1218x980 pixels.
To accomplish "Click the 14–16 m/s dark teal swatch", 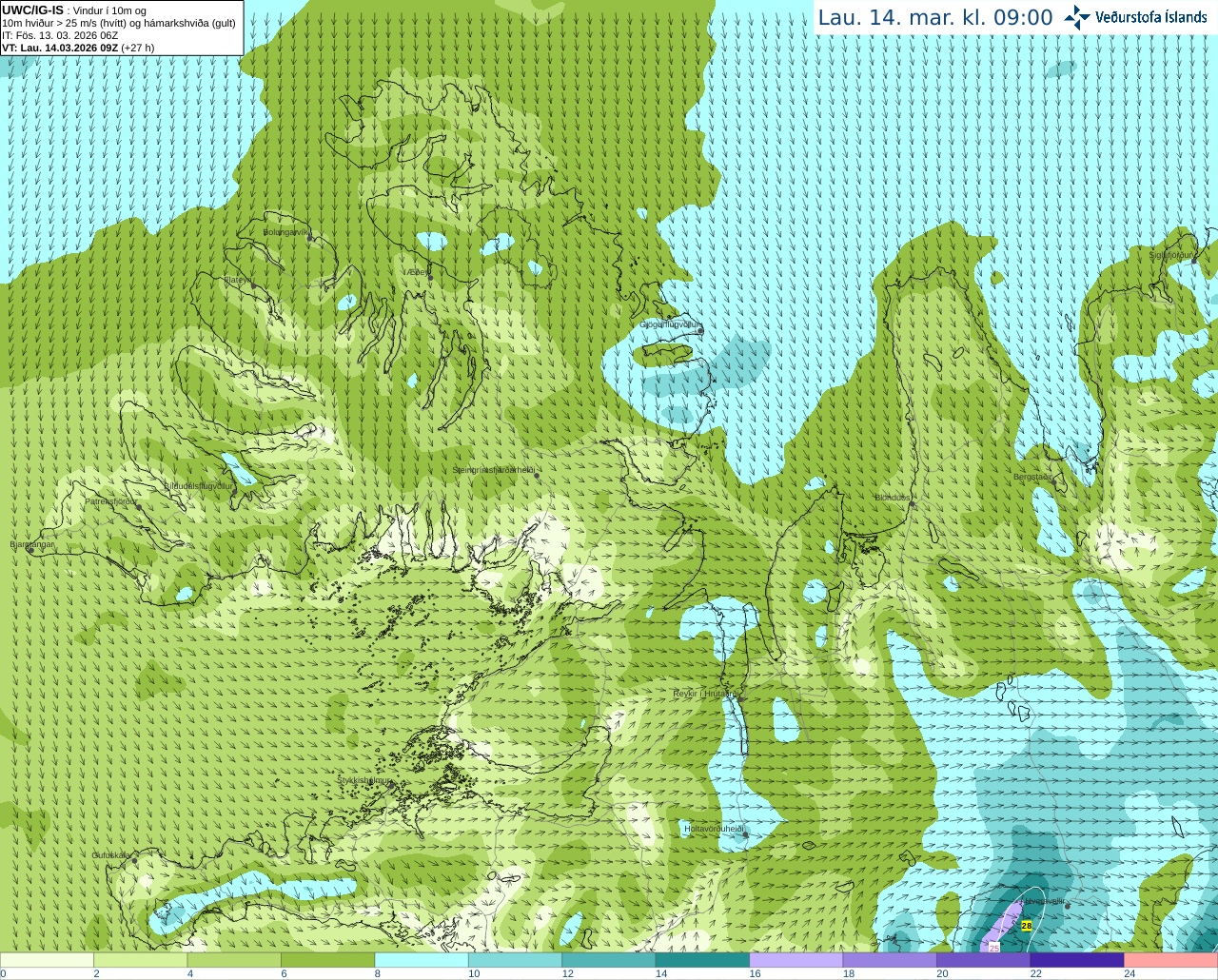I will 702,960.
